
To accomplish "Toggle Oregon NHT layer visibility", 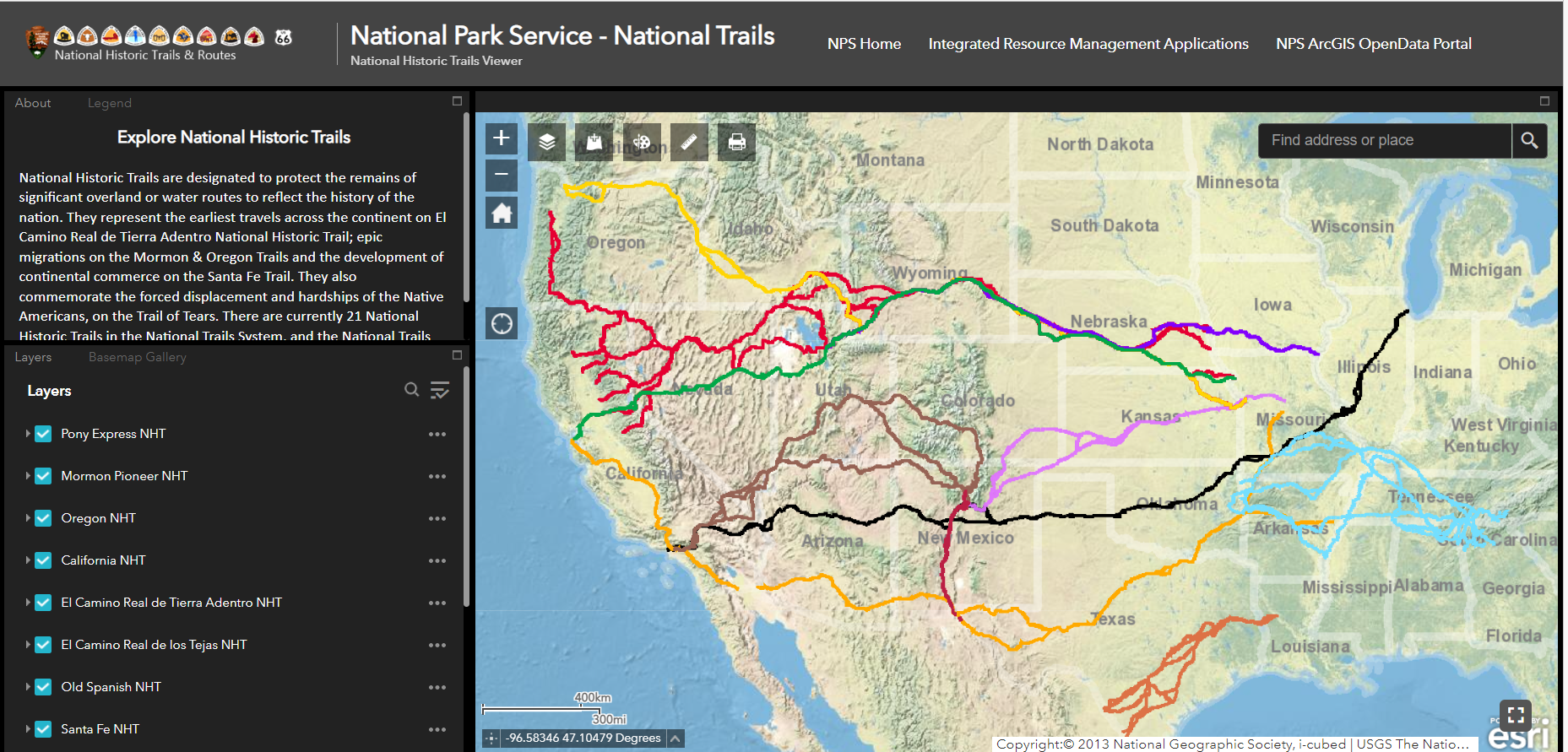I will pos(44,518).
